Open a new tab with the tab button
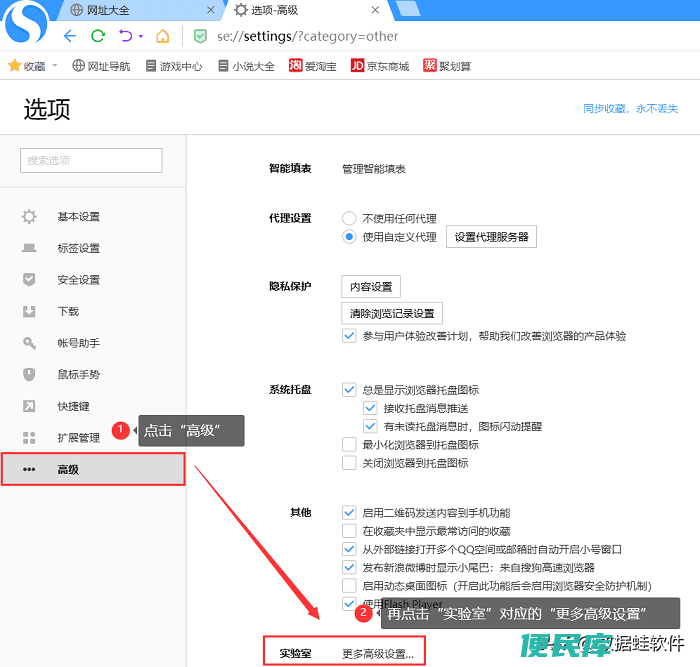This screenshot has height=667, width=700. point(408,9)
